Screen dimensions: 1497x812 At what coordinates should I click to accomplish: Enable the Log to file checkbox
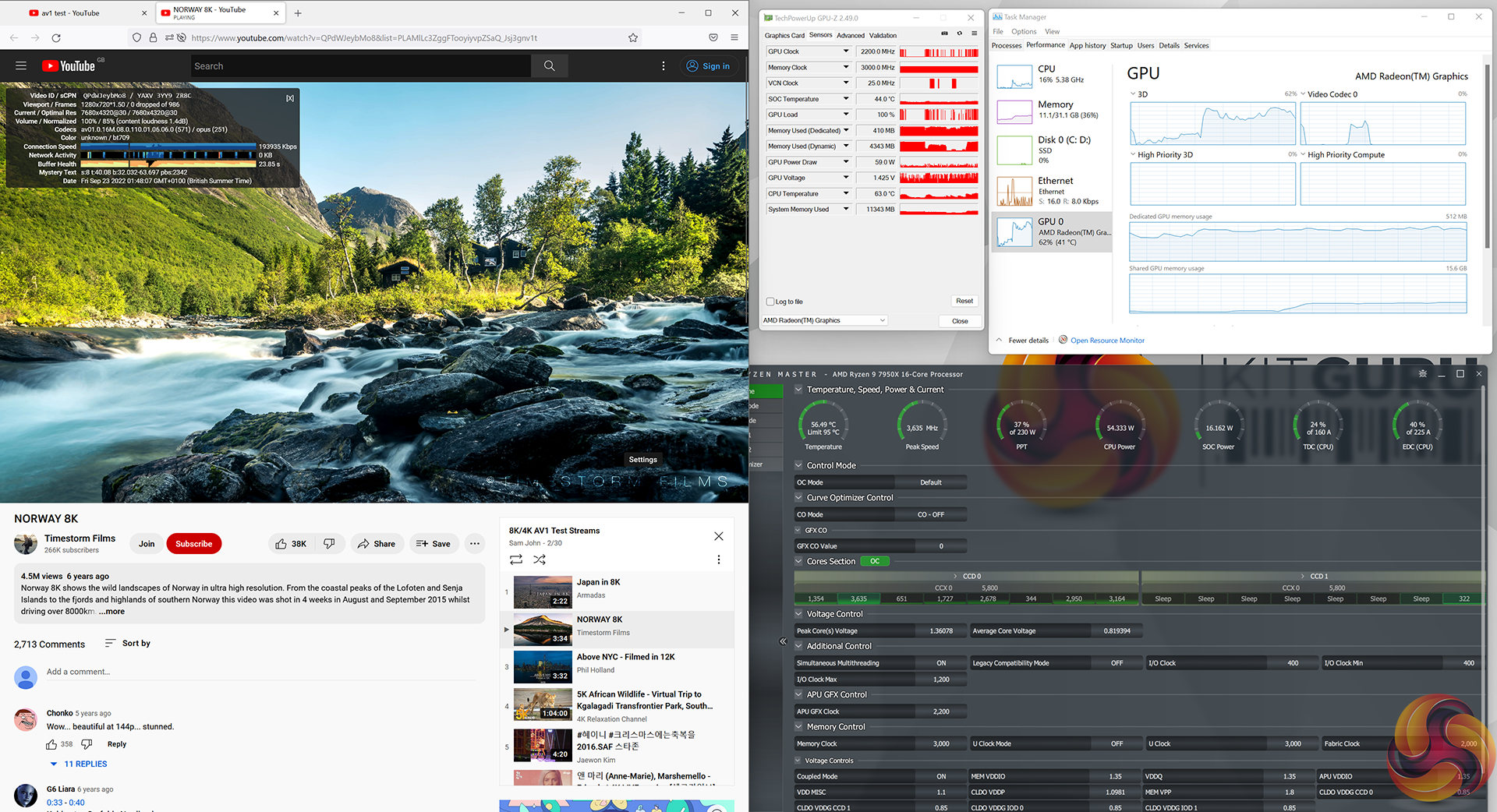pyautogui.click(x=771, y=302)
